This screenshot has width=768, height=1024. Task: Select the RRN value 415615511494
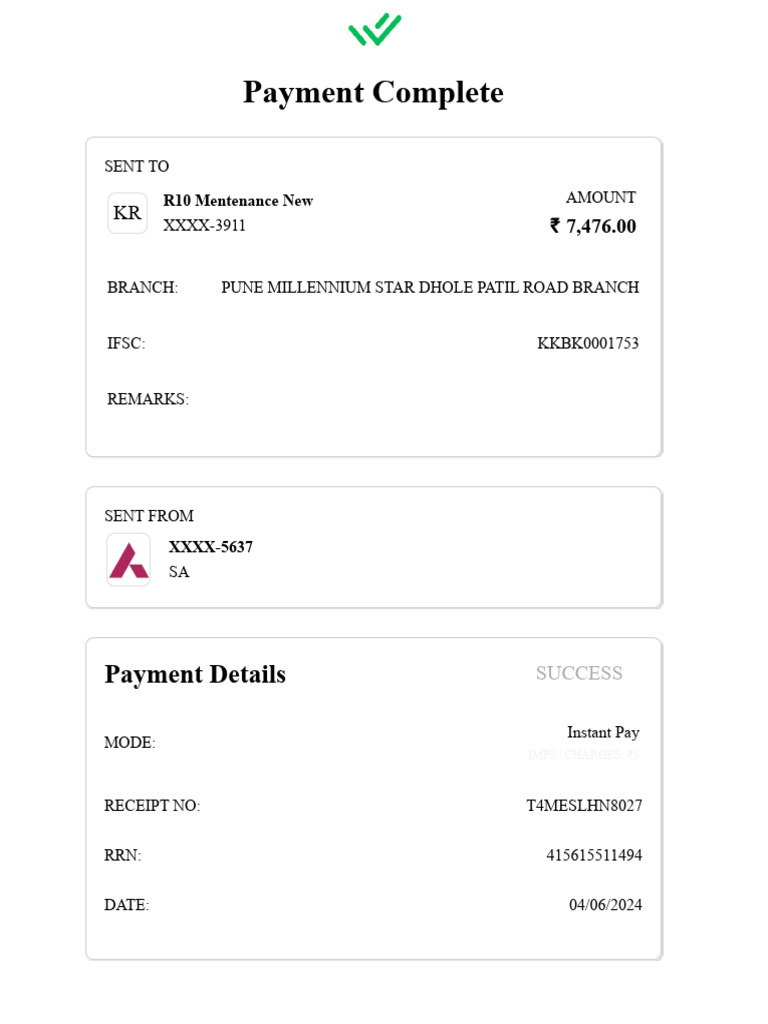point(594,856)
